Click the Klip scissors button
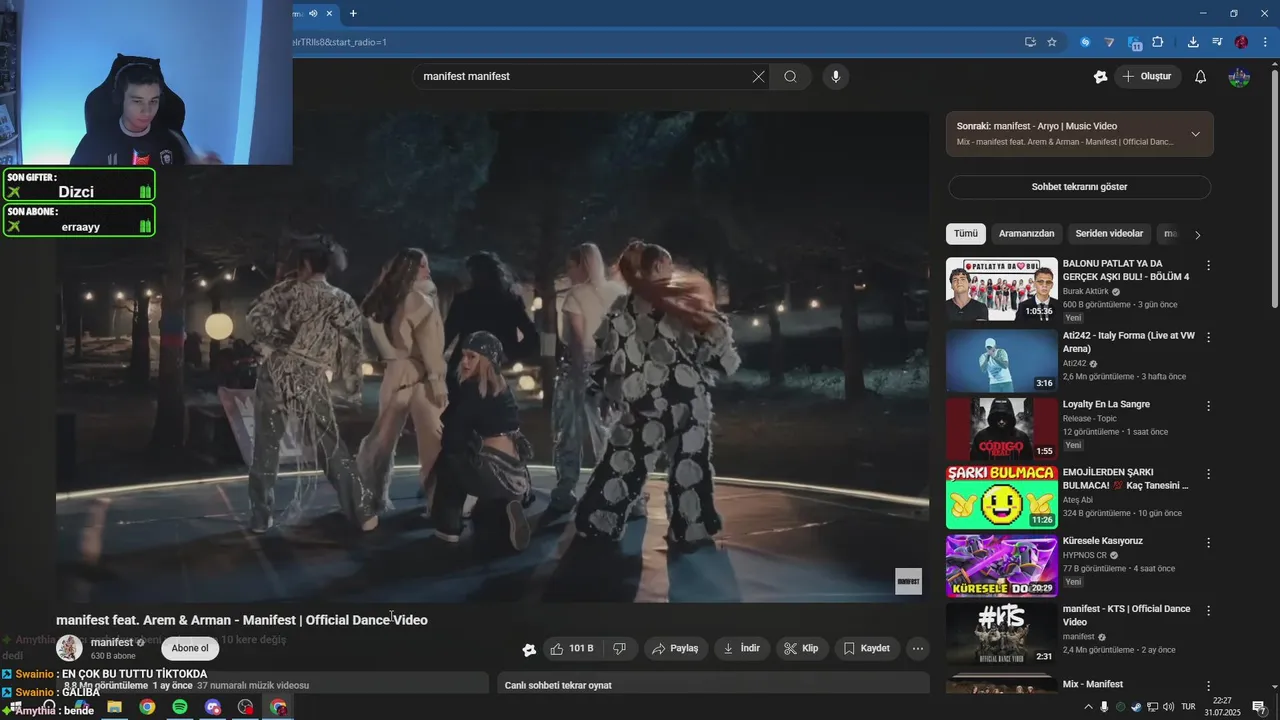Viewport: 1280px width, 720px height. click(x=801, y=649)
